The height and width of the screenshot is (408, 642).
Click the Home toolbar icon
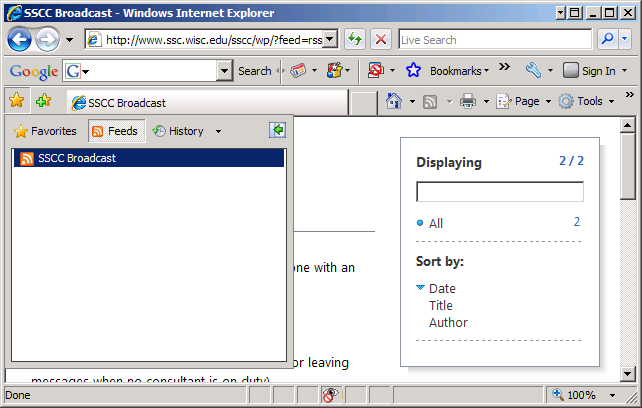pyautogui.click(x=395, y=101)
